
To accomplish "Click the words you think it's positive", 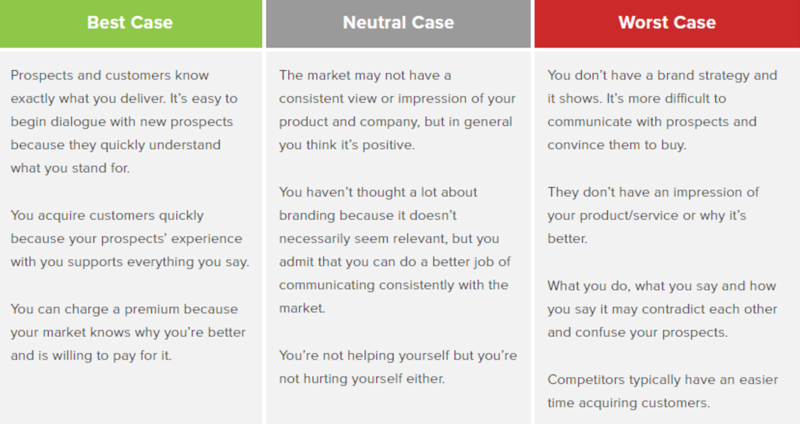I will click(346, 144).
